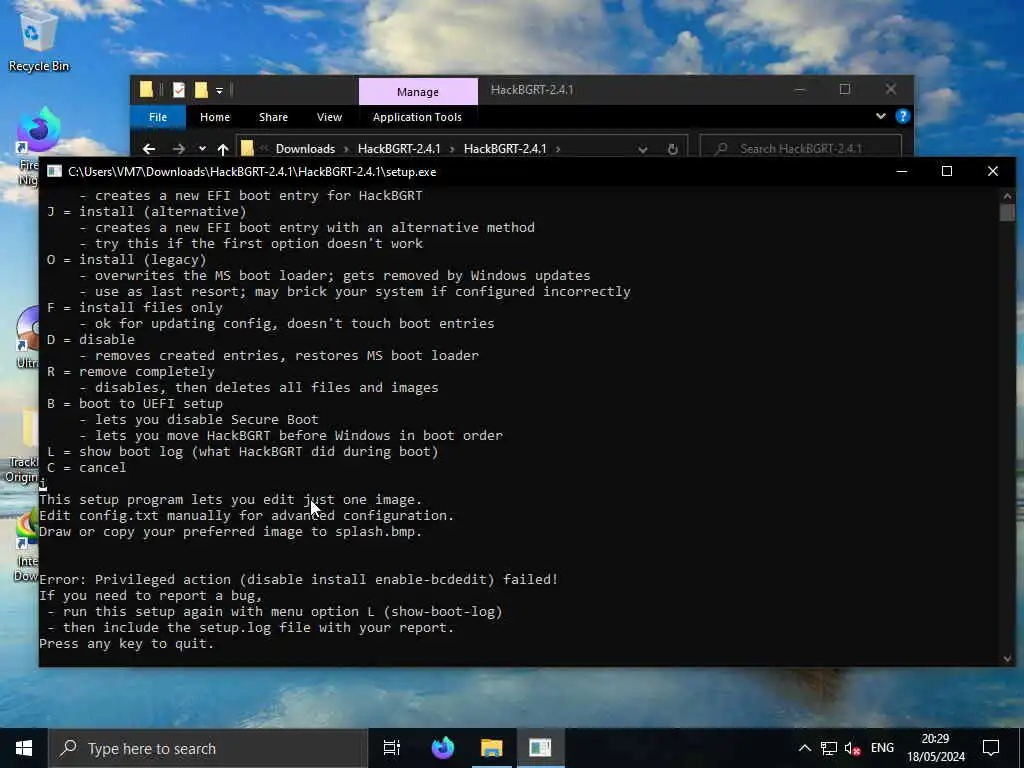Click the console scrollbar down arrow
The height and width of the screenshot is (768, 1024).
point(1008,659)
